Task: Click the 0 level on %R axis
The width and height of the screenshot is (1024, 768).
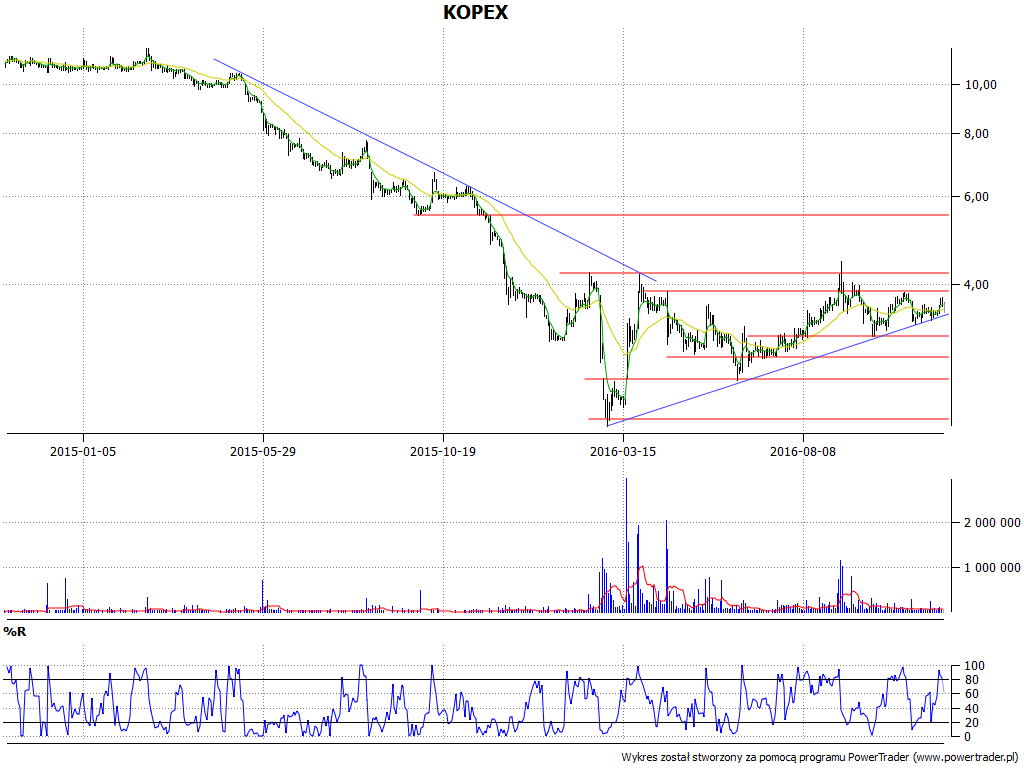Action: click(968, 737)
